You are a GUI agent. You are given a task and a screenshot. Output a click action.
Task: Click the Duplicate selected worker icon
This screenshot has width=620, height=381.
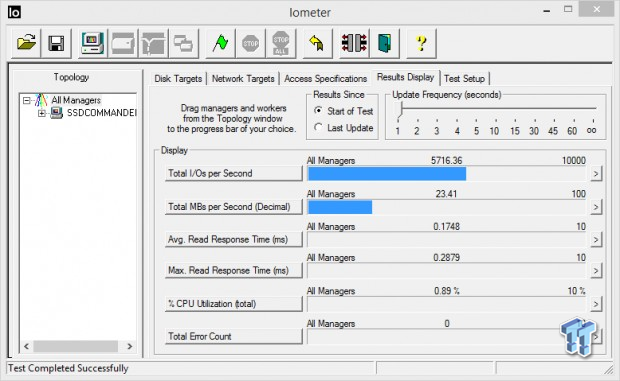pyautogui.click(x=183, y=43)
